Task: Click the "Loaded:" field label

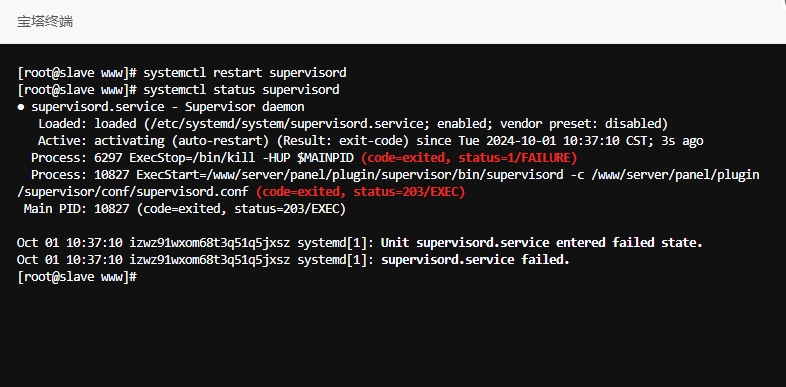Action: point(62,124)
